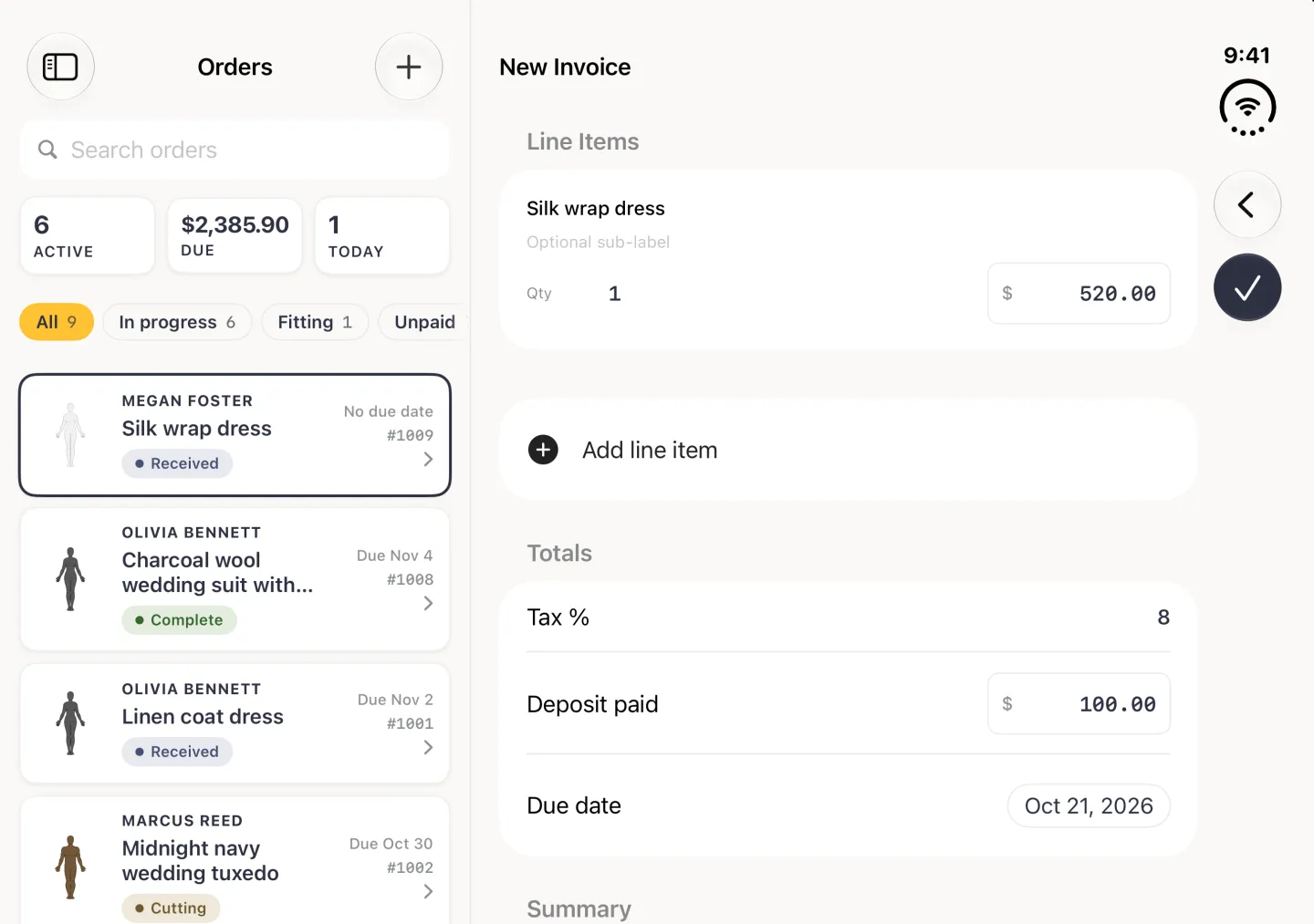Click the "Due Nov 4" text

394,555
